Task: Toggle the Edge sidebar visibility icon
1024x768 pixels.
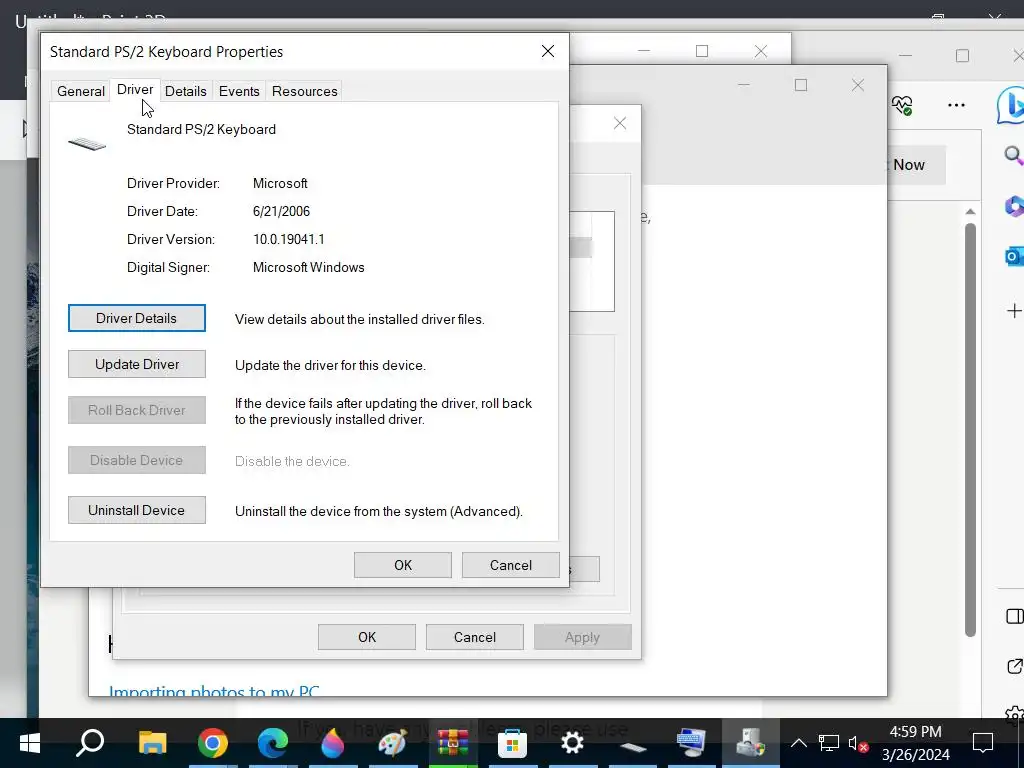Action: point(1014,616)
